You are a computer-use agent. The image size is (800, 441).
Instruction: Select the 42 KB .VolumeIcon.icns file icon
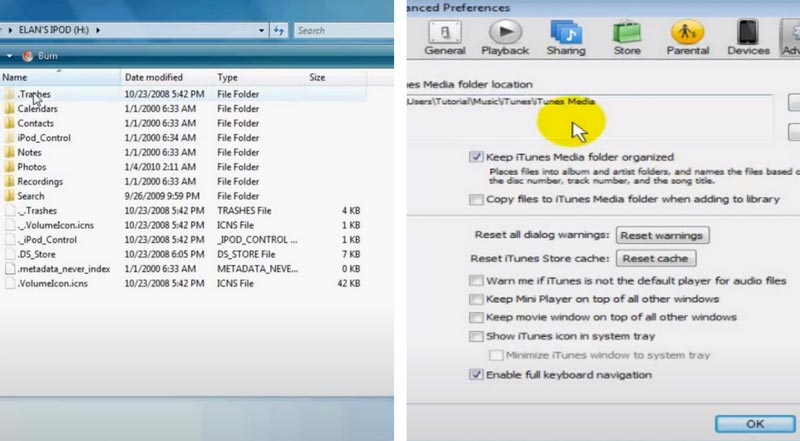(10, 283)
